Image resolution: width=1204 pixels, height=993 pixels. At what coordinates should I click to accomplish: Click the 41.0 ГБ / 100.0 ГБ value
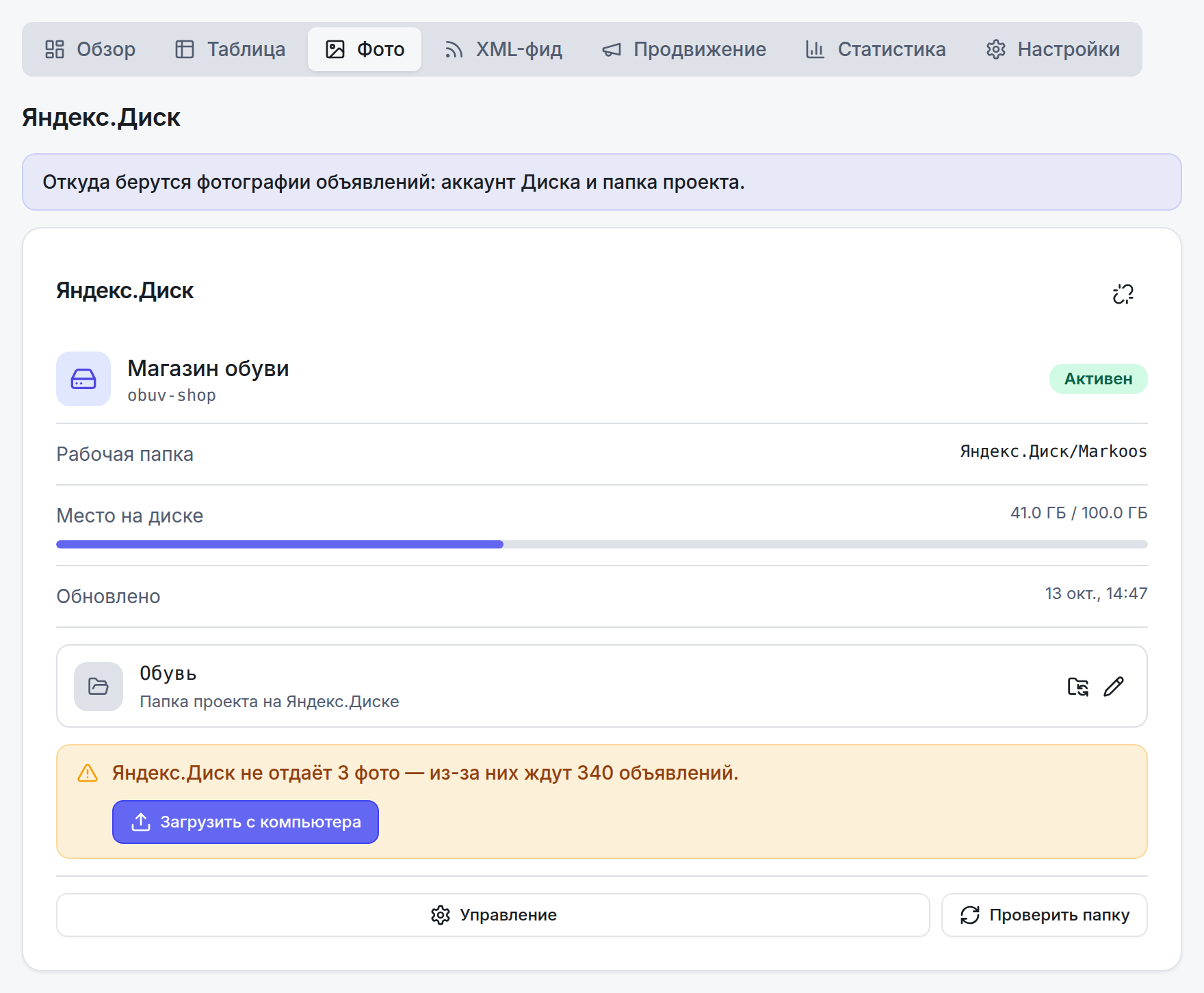coord(1079,513)
